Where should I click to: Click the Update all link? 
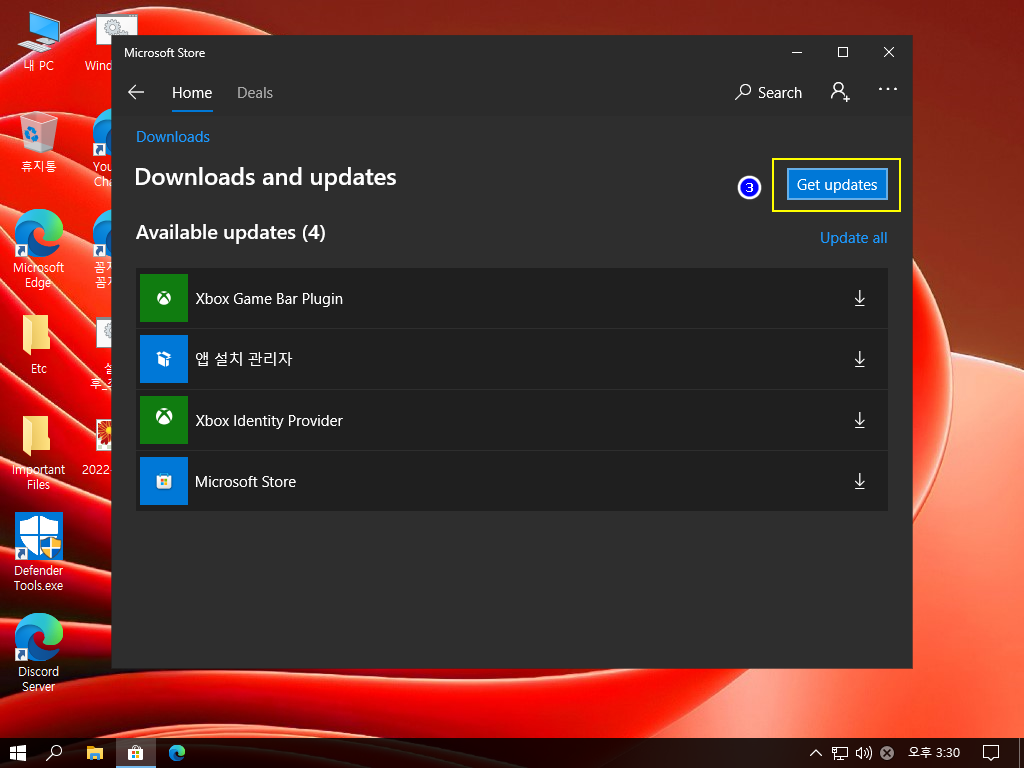[x=854, y=238]
